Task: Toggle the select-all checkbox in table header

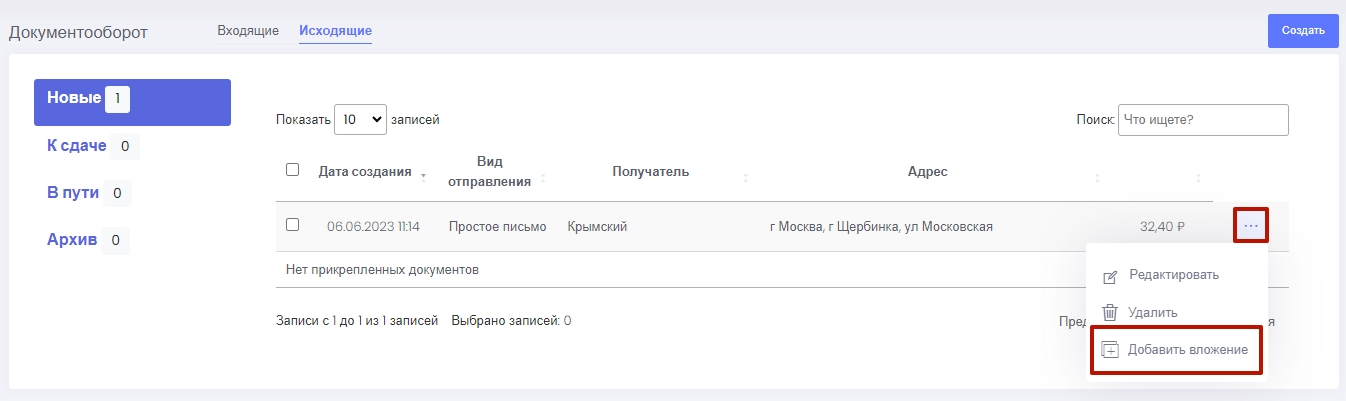Action: pos(293,170)
